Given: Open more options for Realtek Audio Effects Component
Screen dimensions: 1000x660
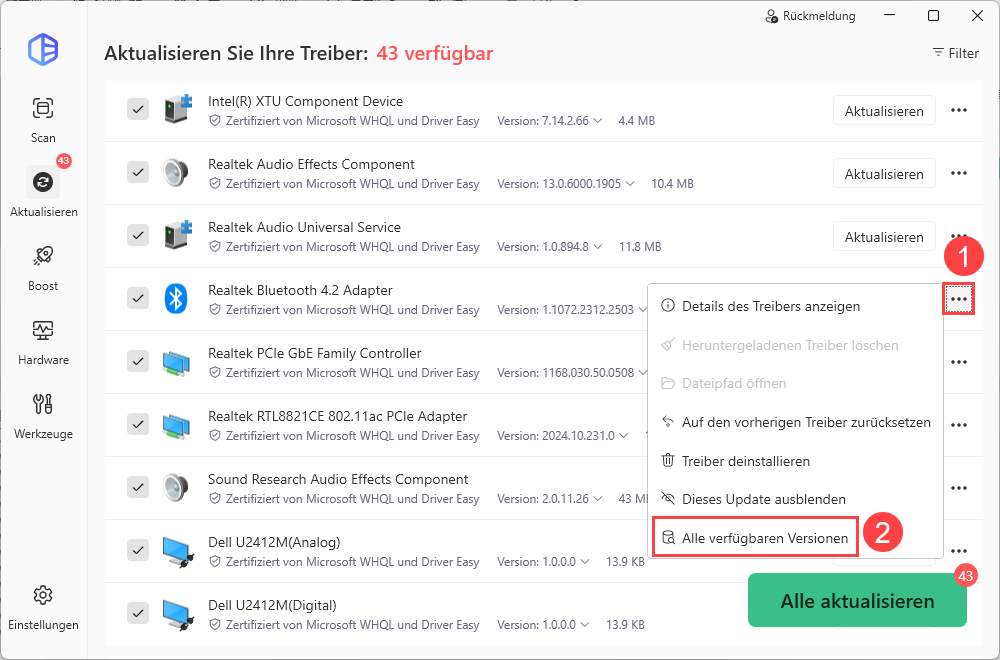Looking at the screenshot, I should click(959, 173).
